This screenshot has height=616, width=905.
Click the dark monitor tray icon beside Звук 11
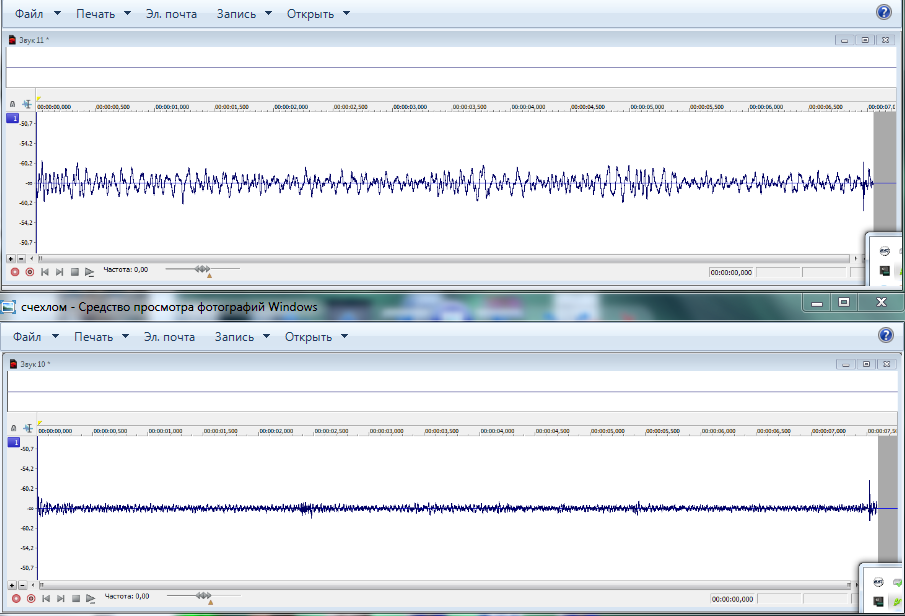pos(884,270)
